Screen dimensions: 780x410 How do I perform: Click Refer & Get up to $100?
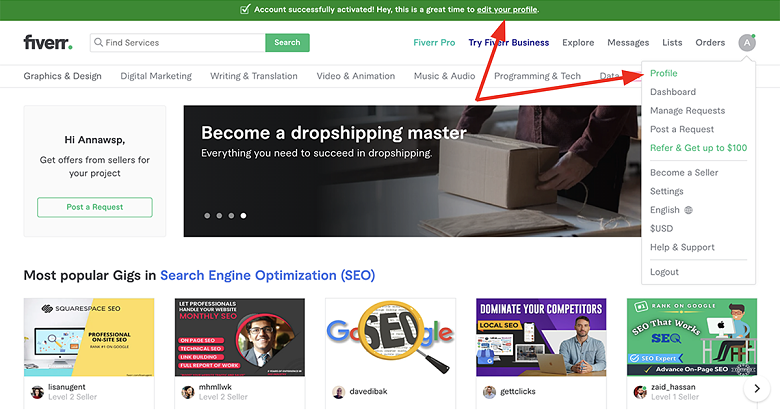pos(698,148)
